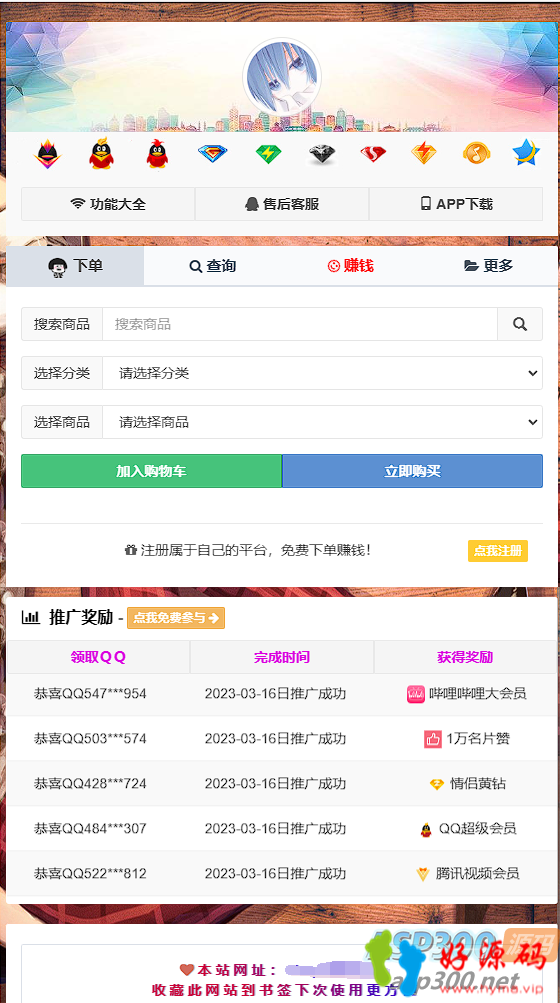This screenshot has height=1003, width=560.
Task: Click row 恭喜QQ547***954
Action: (282, 693)
